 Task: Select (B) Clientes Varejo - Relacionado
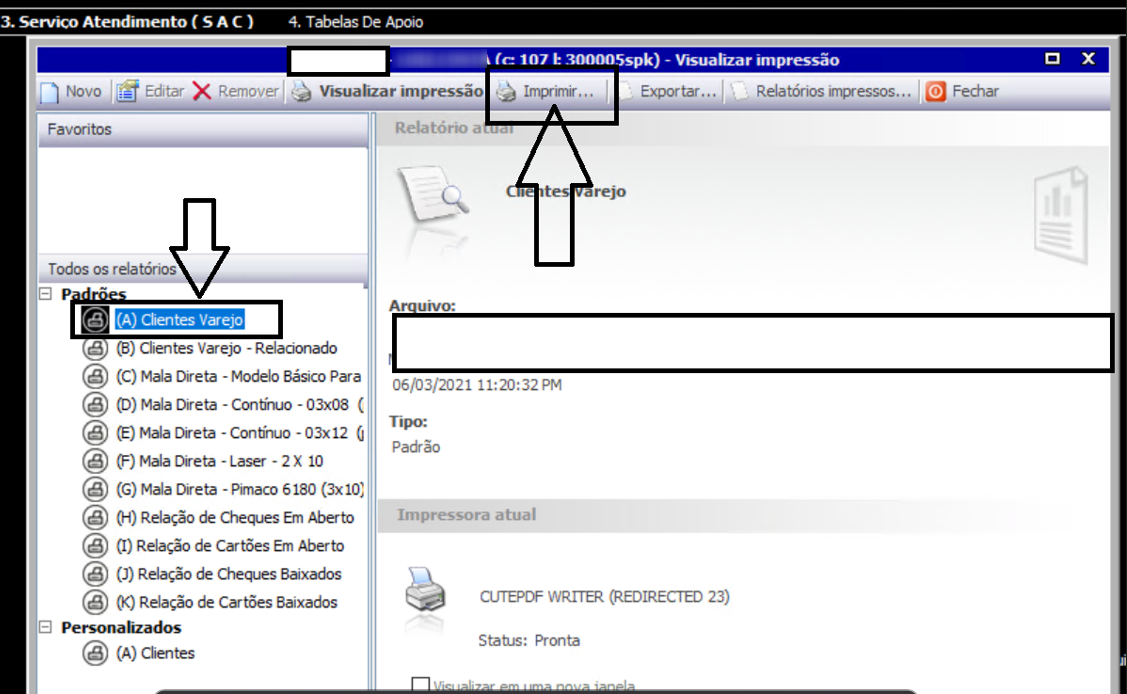[x=226, y=348]
